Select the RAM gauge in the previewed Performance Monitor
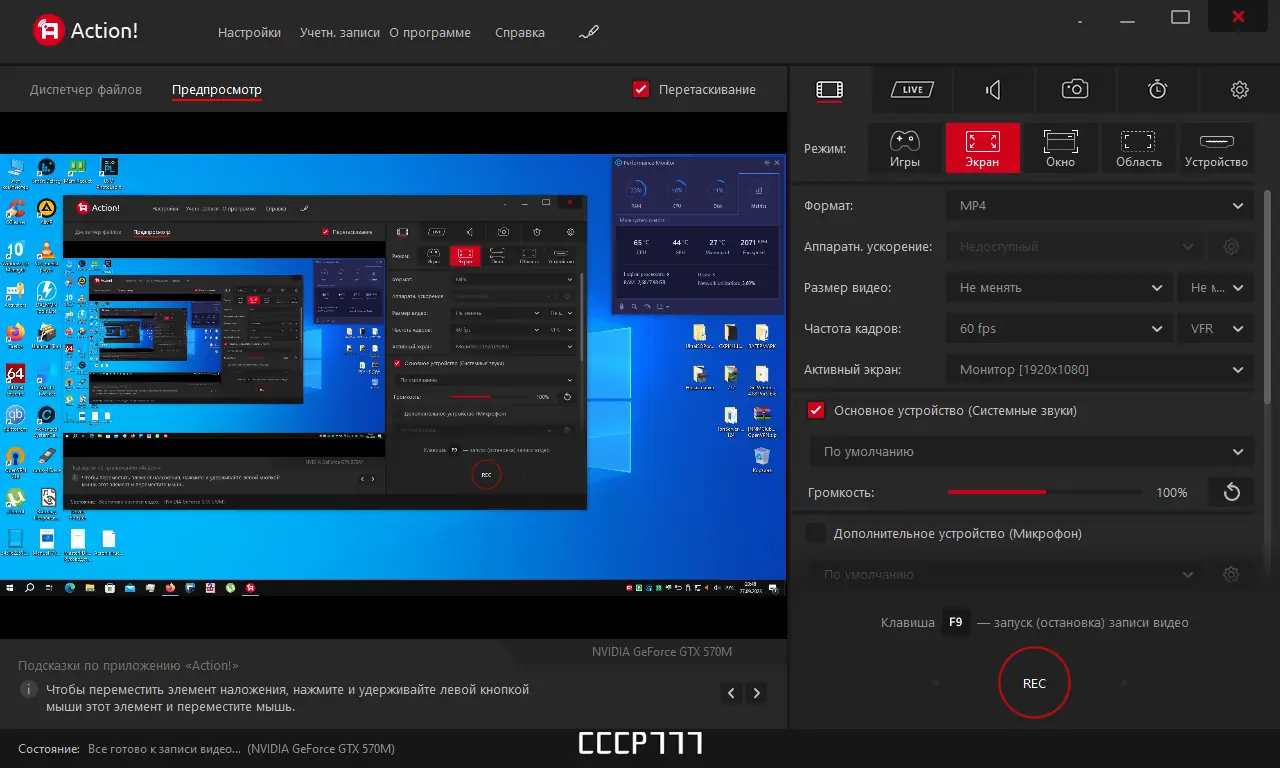Viewport: 1280px width, 768px height. (x=635, y=189)
